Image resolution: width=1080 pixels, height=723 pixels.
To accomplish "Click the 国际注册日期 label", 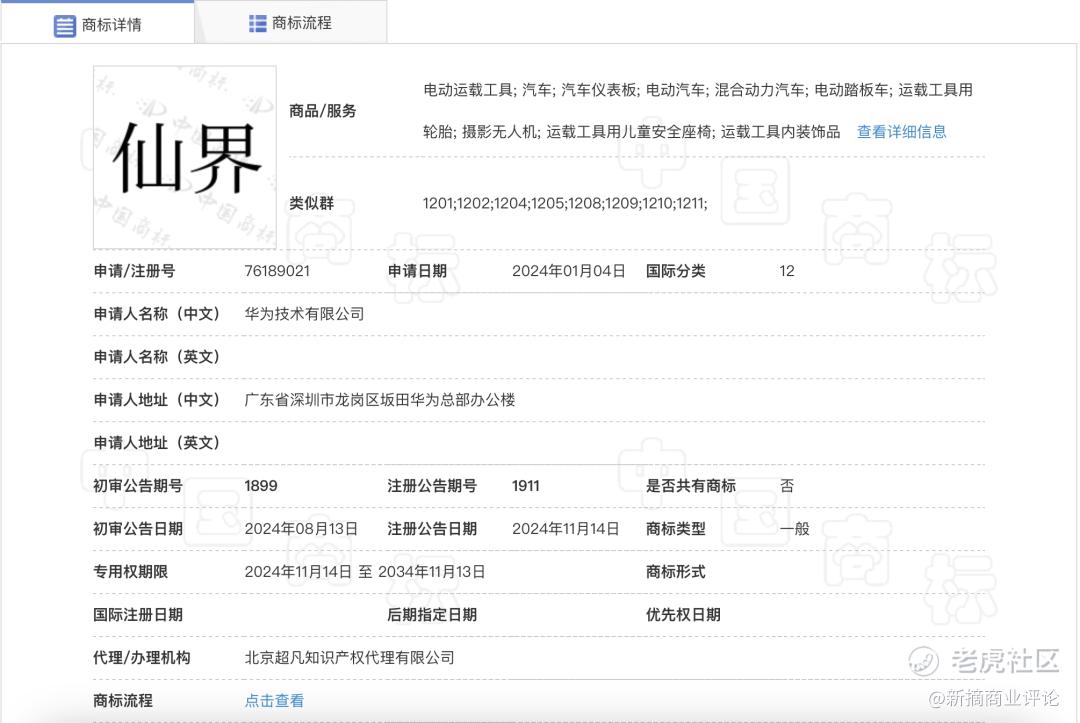I will point(138,615).
